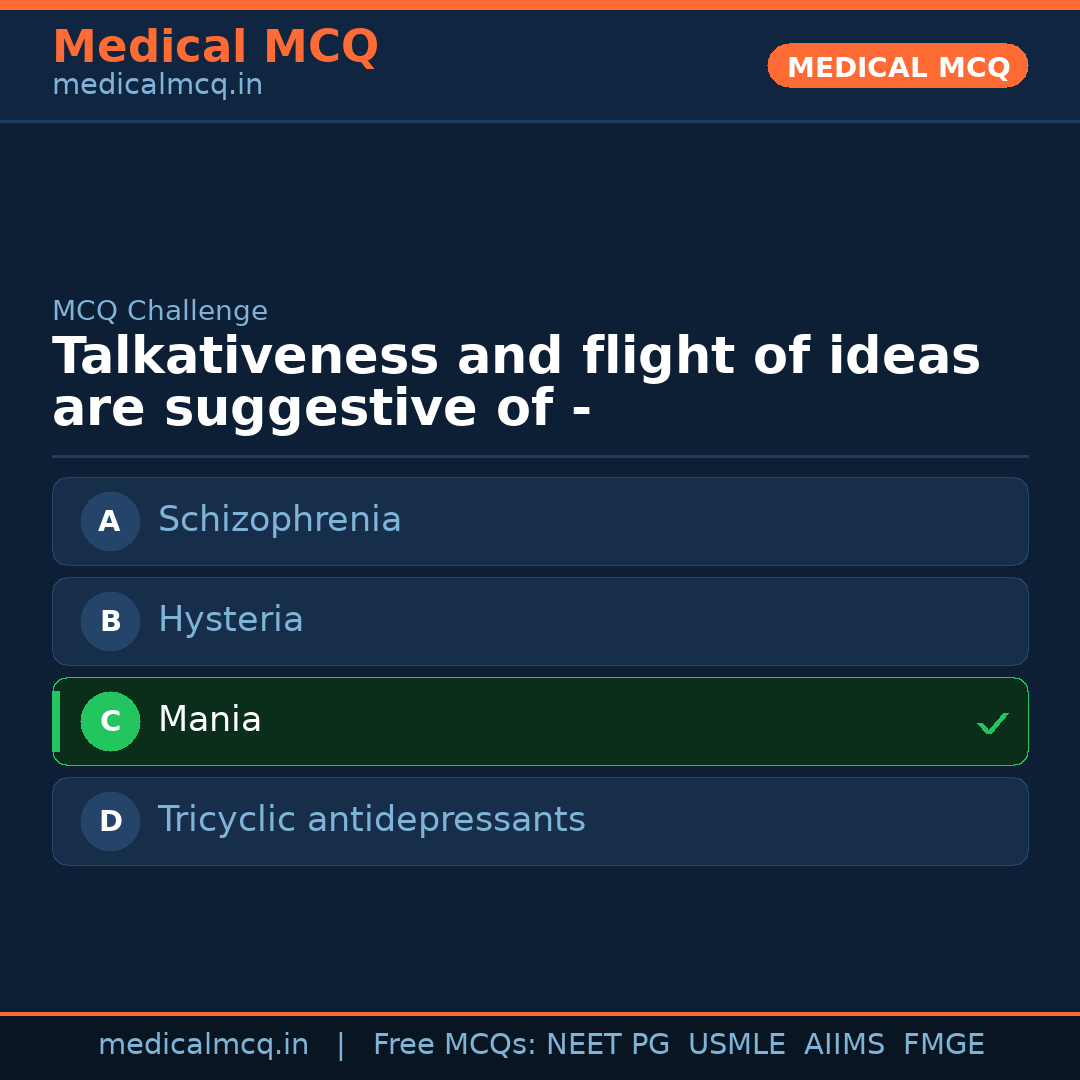The height and width of the screenshot is (1080, 1080).
Task: Pick the Tricyclic antidepressants answer
Action: point(371,820)
